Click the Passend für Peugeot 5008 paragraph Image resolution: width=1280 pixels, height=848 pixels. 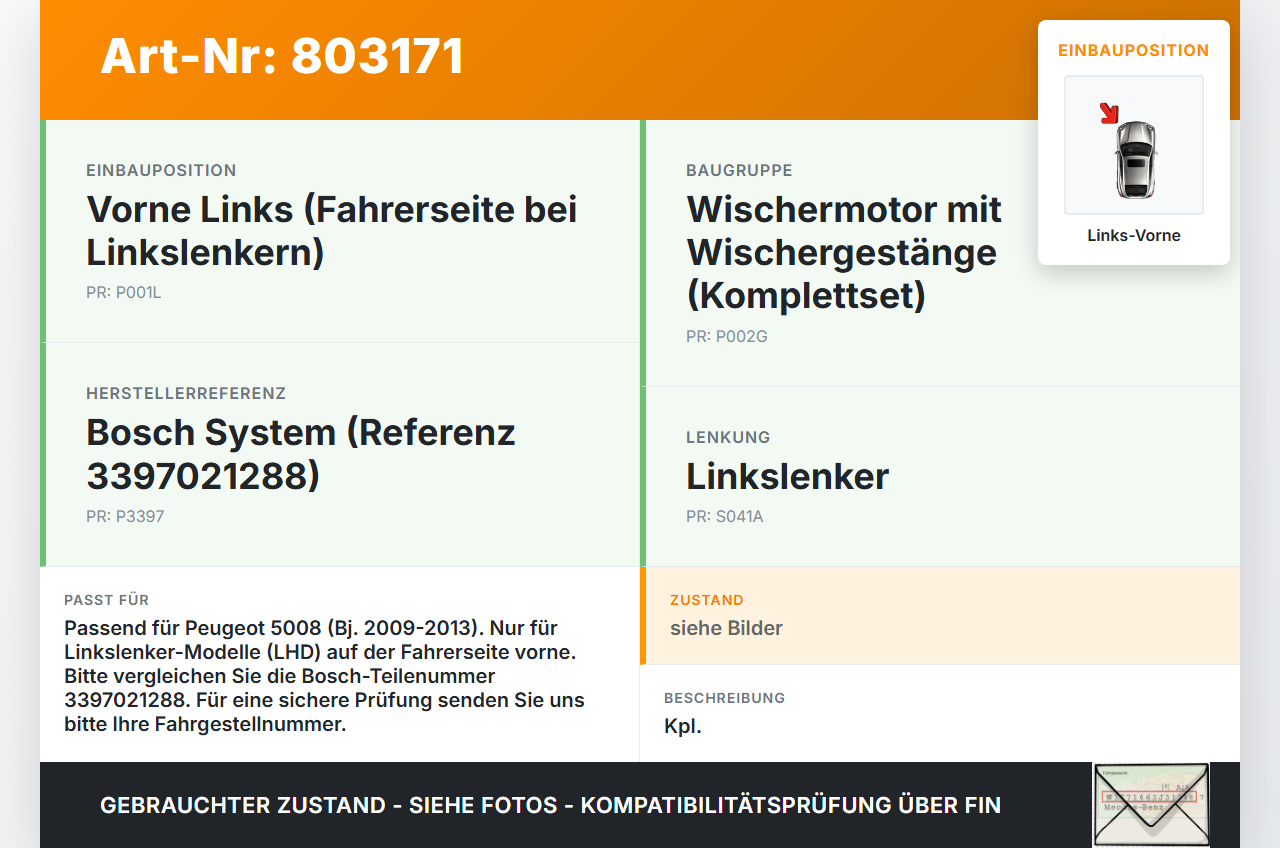[x=324, y=676]
